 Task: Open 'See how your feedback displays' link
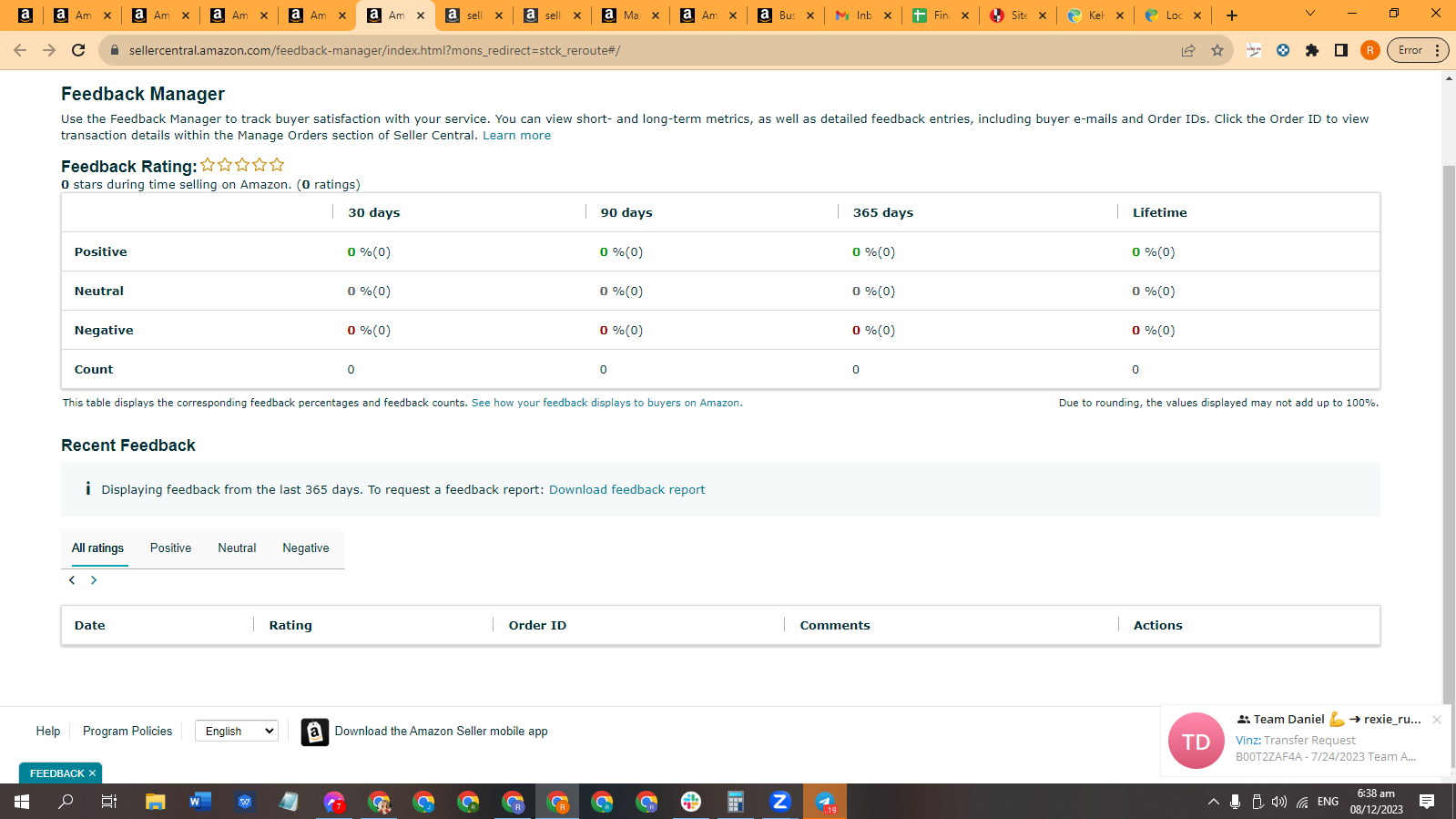pos(606,403)
